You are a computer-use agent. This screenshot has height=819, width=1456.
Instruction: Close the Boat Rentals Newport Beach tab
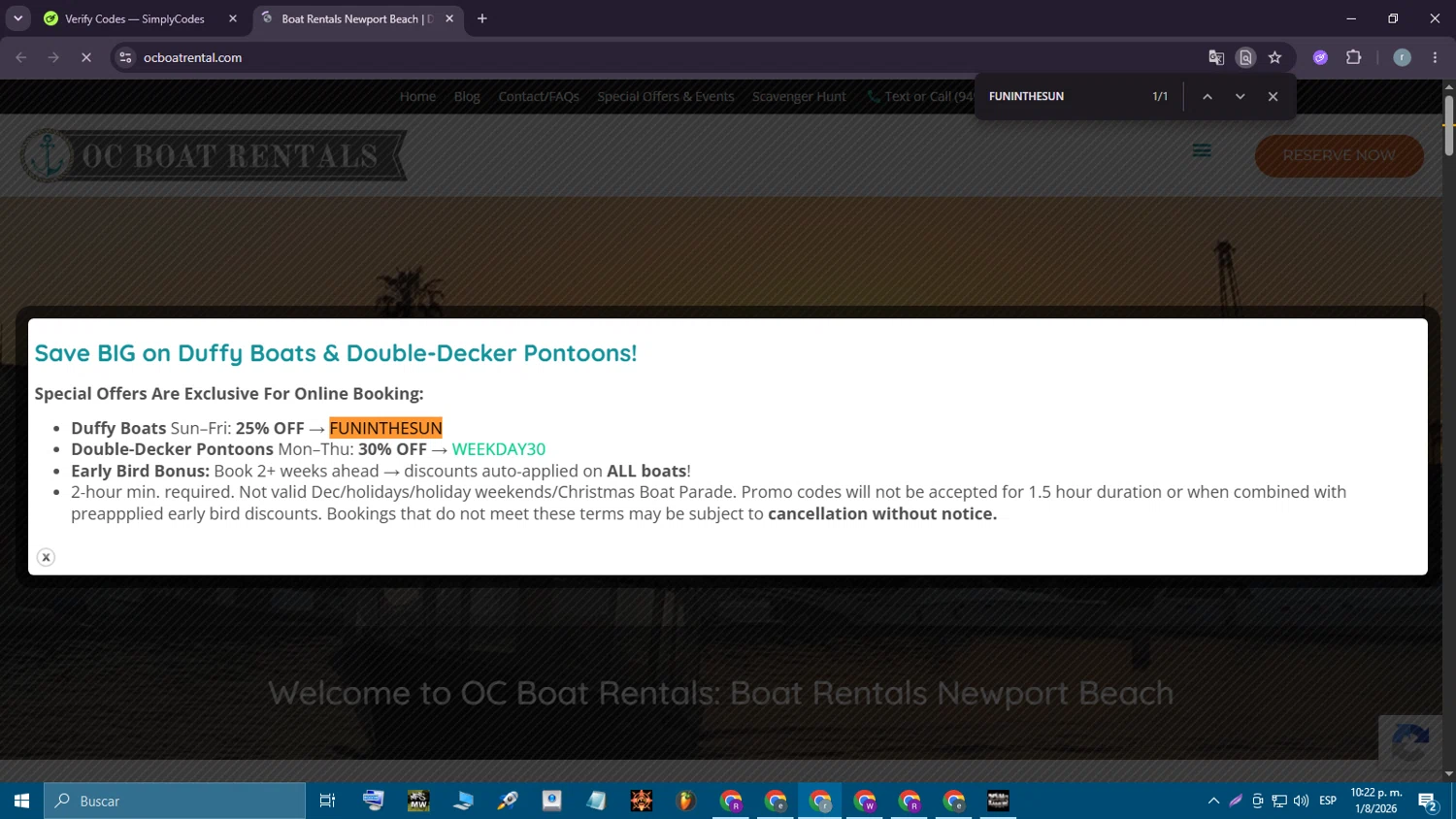(449, 18)
